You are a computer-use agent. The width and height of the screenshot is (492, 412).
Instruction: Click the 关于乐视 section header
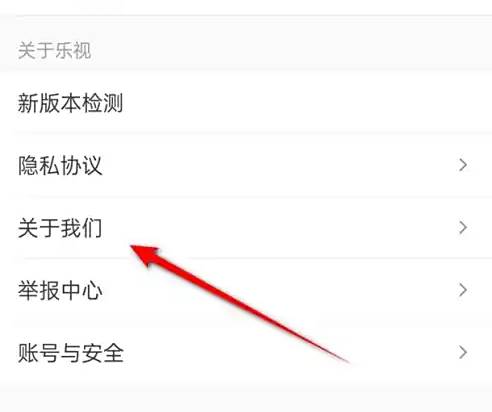(x=54, y=51)
